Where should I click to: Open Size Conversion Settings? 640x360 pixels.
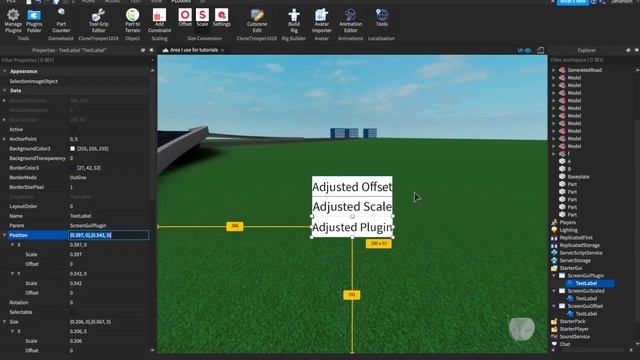pos(222,18)
